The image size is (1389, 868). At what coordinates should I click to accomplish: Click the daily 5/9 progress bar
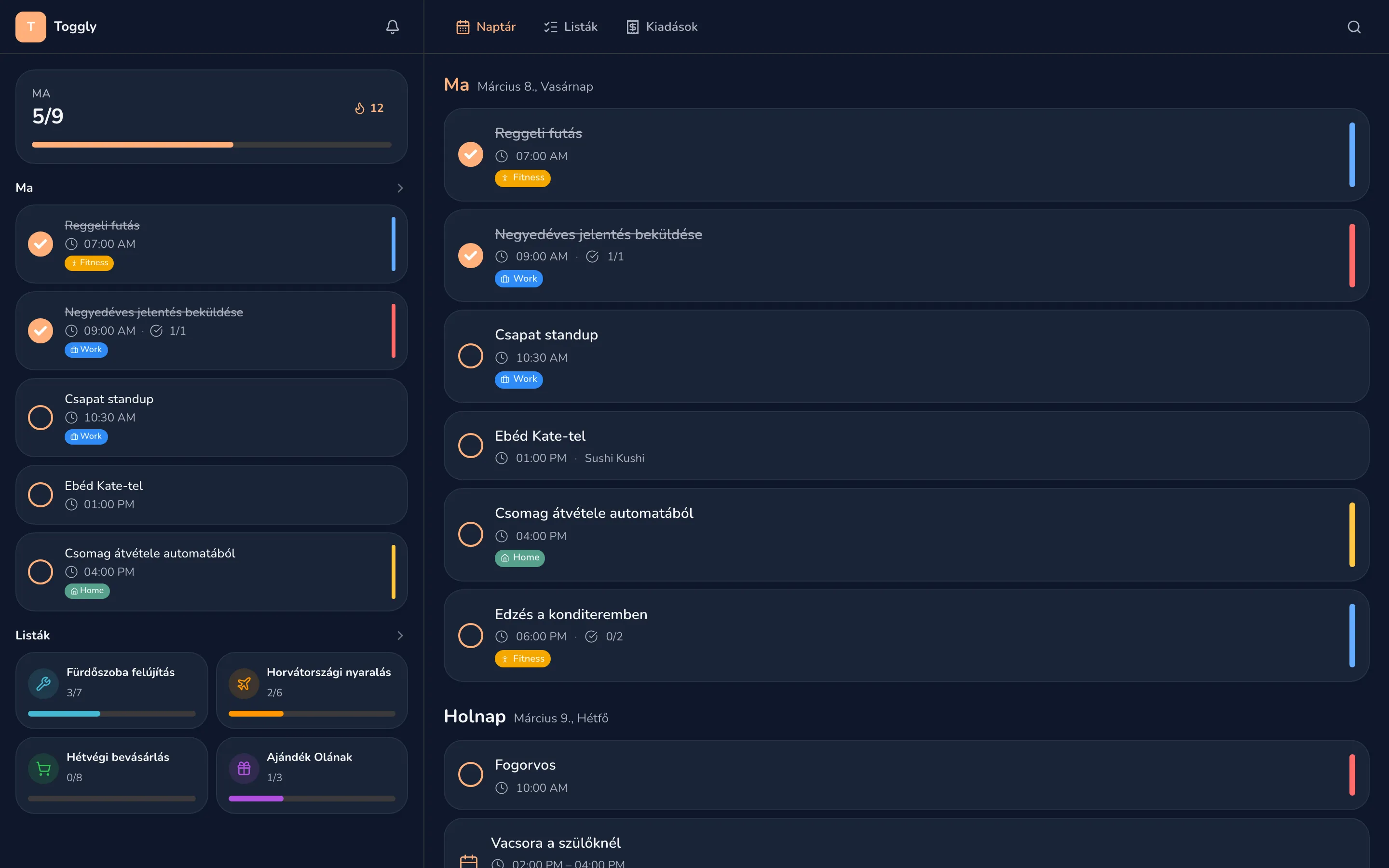tap(212, 145)
